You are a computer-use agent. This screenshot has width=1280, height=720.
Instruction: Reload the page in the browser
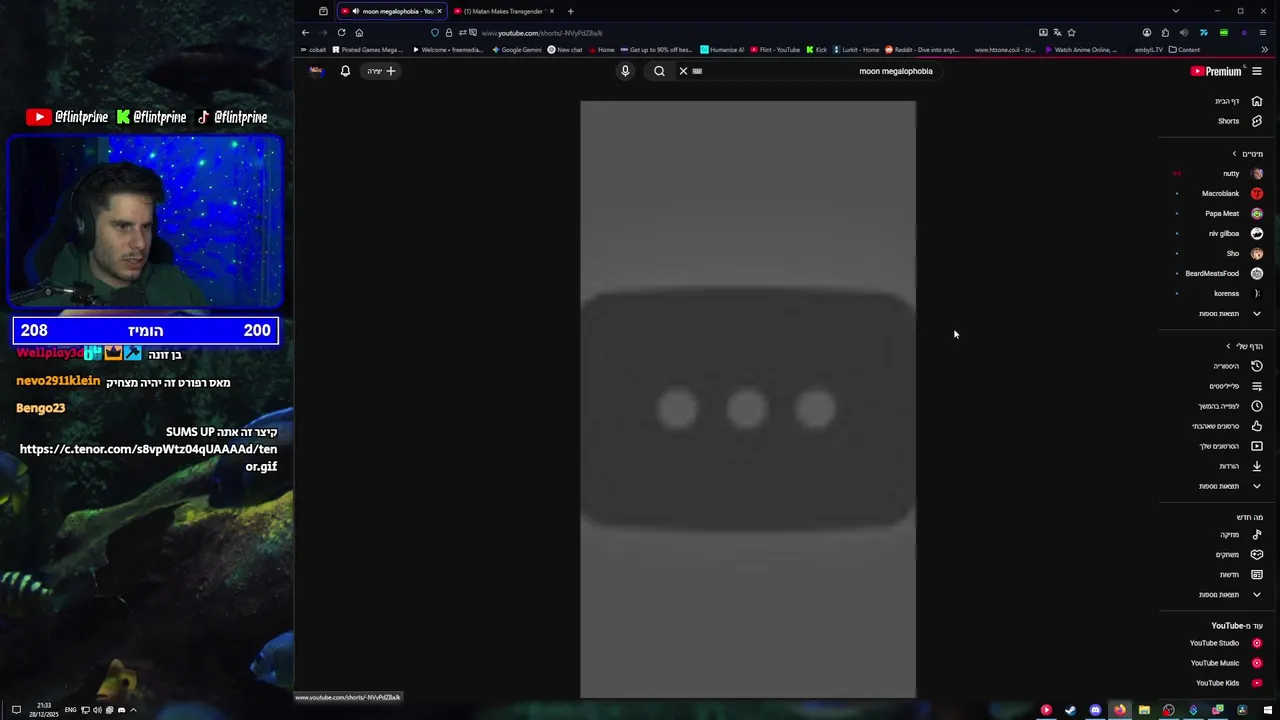[x=341, y=32]
